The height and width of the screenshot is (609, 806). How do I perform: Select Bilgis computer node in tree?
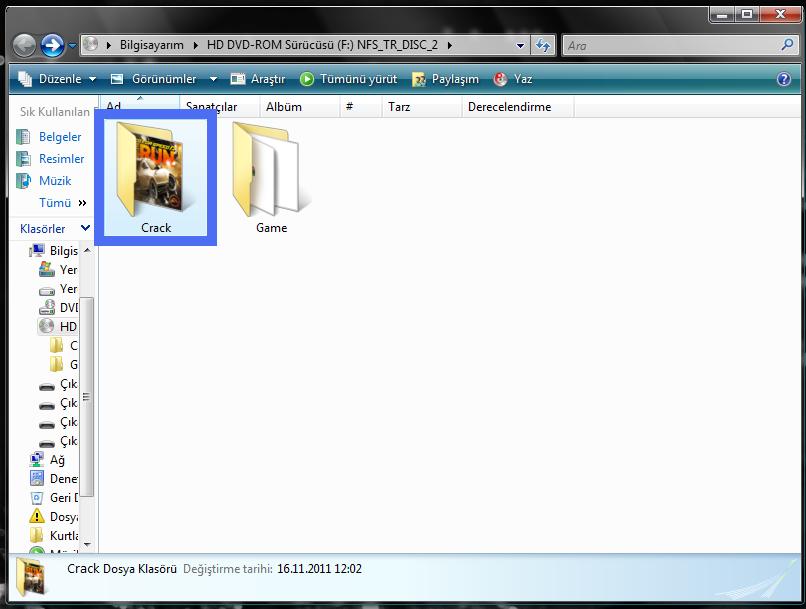[x=54, y=251]
